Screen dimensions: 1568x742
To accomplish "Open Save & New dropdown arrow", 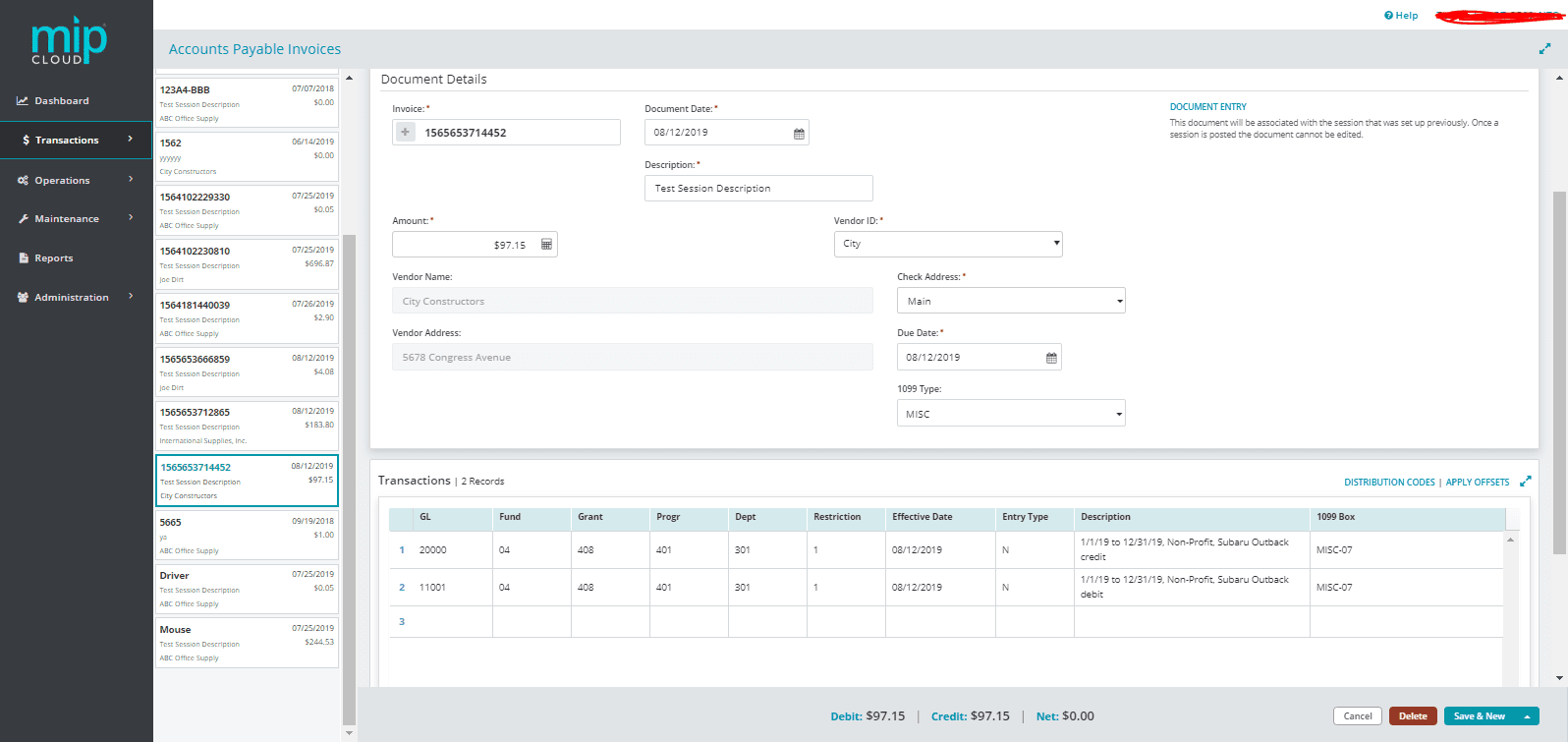I will [1527, 716].
